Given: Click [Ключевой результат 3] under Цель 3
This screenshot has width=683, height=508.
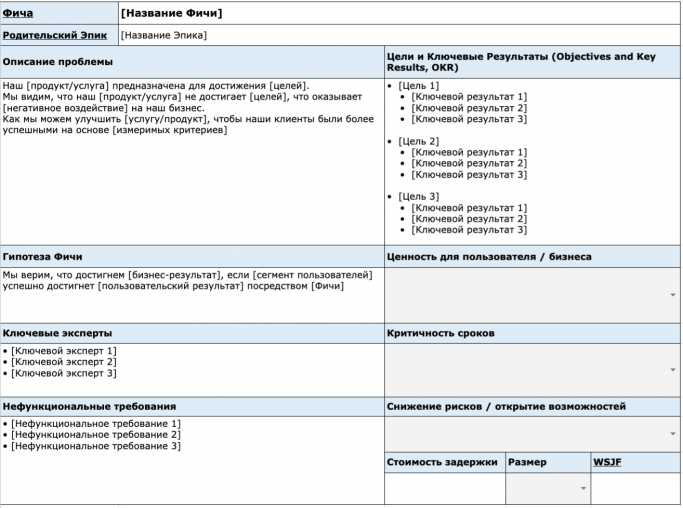Looking at the screenshot, I should click(469, 230).
